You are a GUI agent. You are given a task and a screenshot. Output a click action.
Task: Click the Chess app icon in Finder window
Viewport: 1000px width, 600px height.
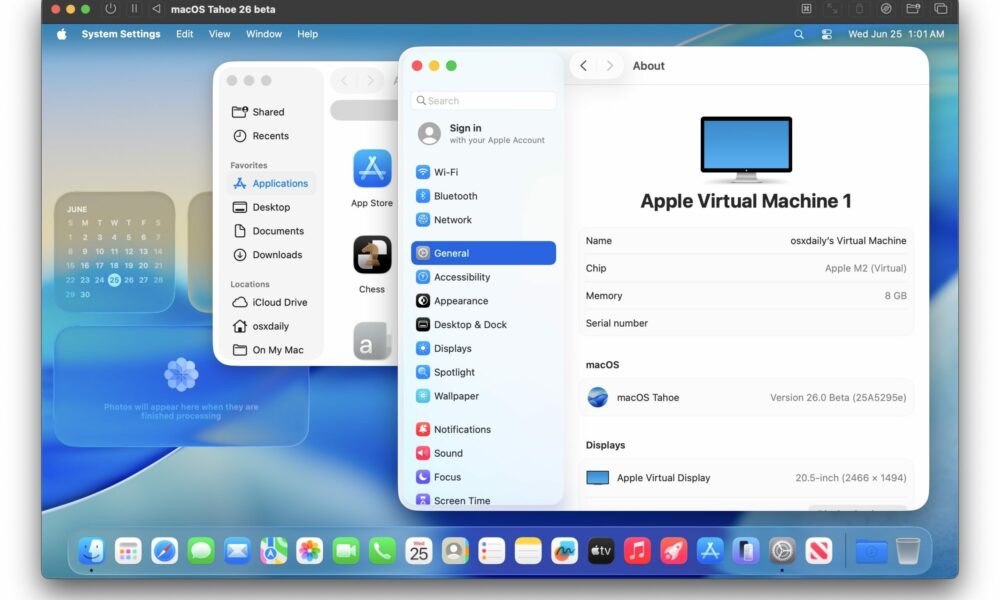click(372, 254)
